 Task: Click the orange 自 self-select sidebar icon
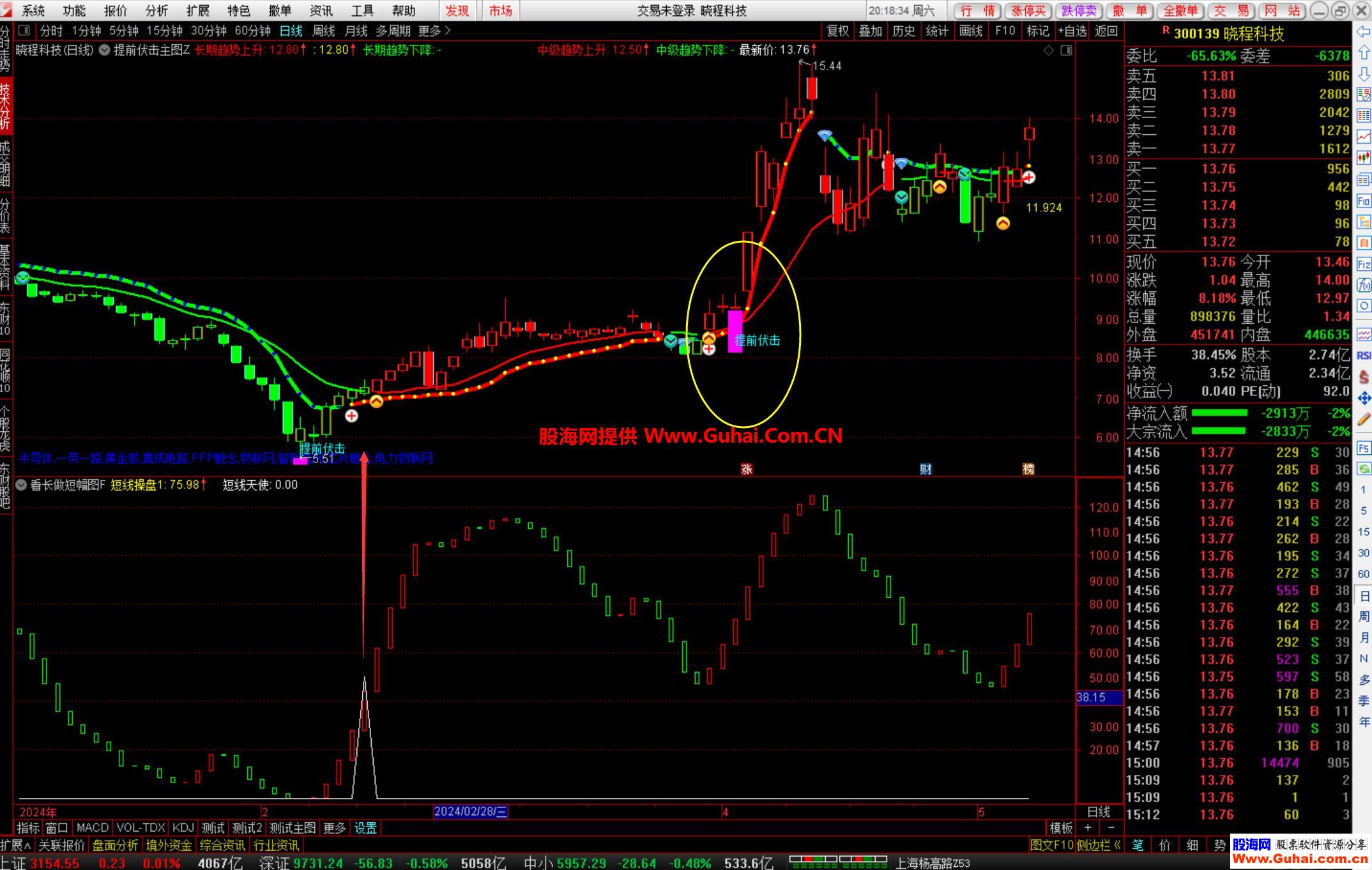tap(1364, 243)
